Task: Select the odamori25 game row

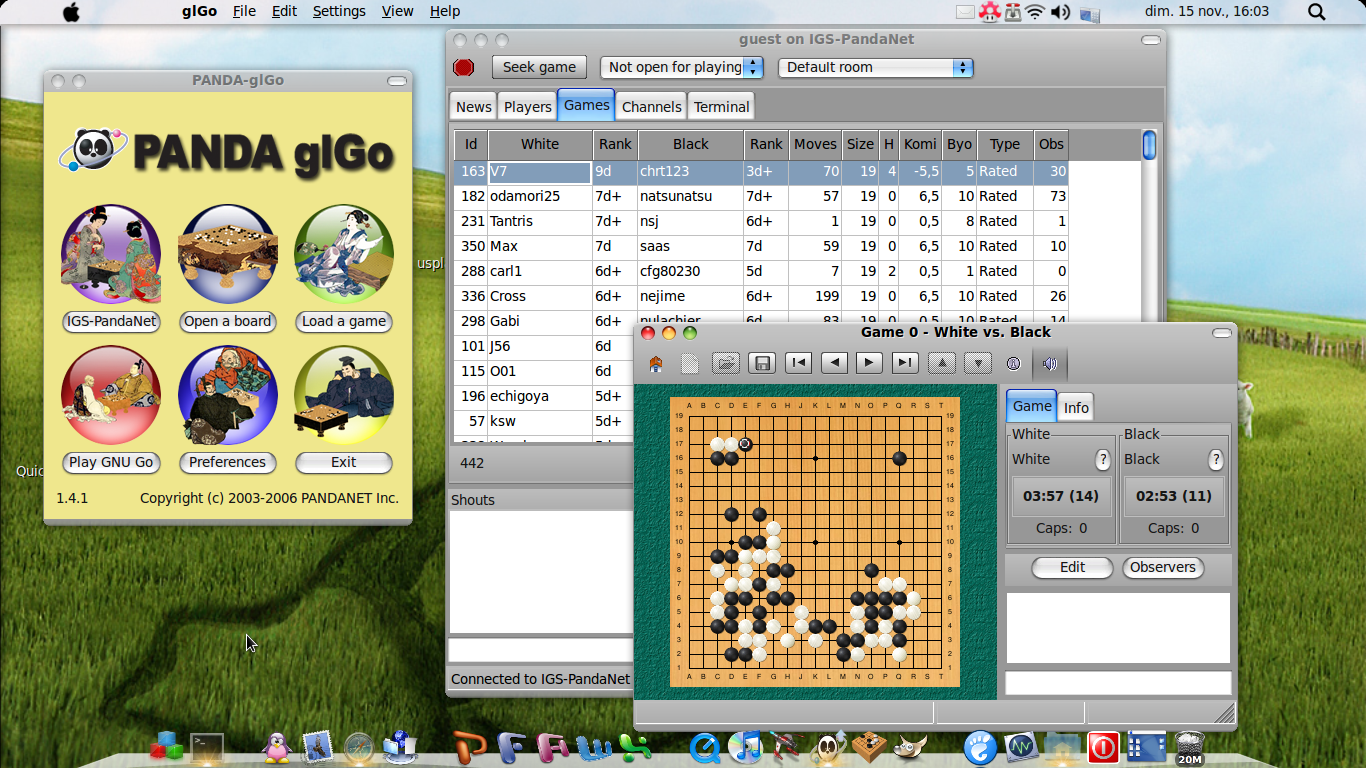Action: [761, 196]
